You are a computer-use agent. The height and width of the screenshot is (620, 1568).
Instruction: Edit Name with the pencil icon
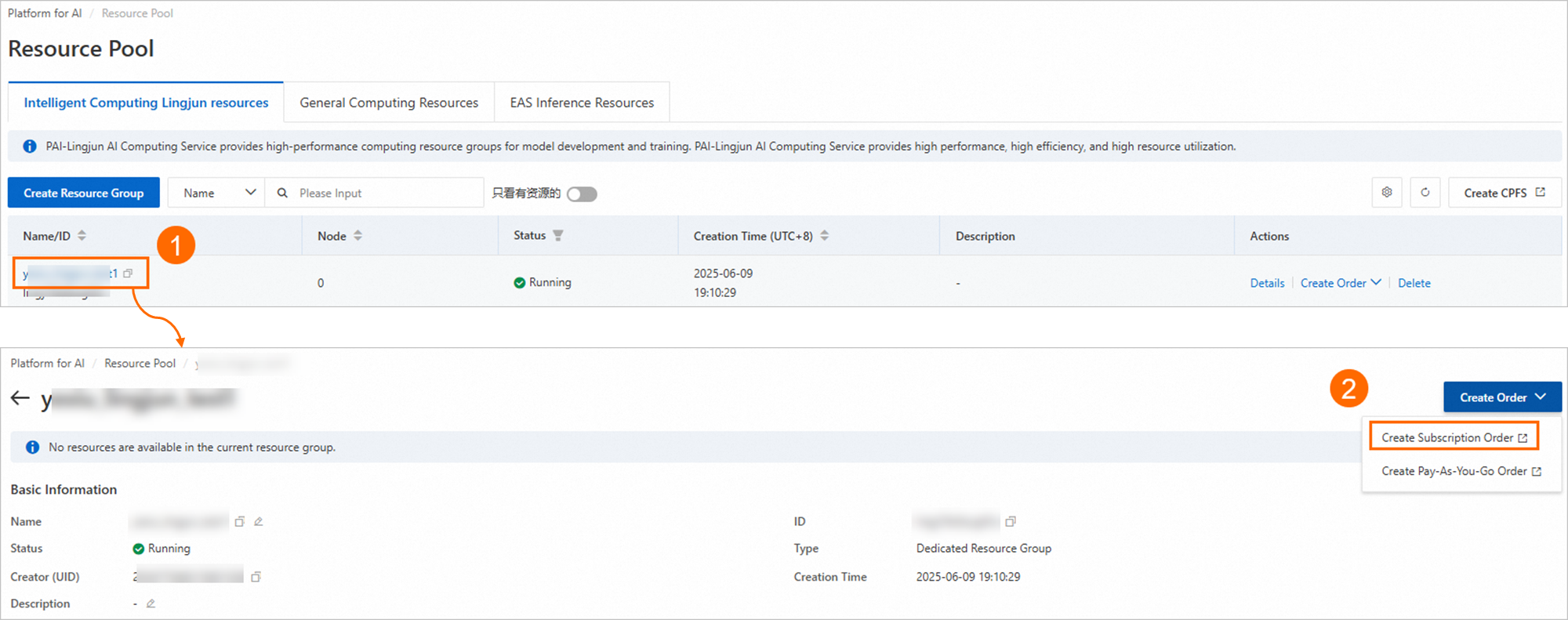(x=259, y=521)
